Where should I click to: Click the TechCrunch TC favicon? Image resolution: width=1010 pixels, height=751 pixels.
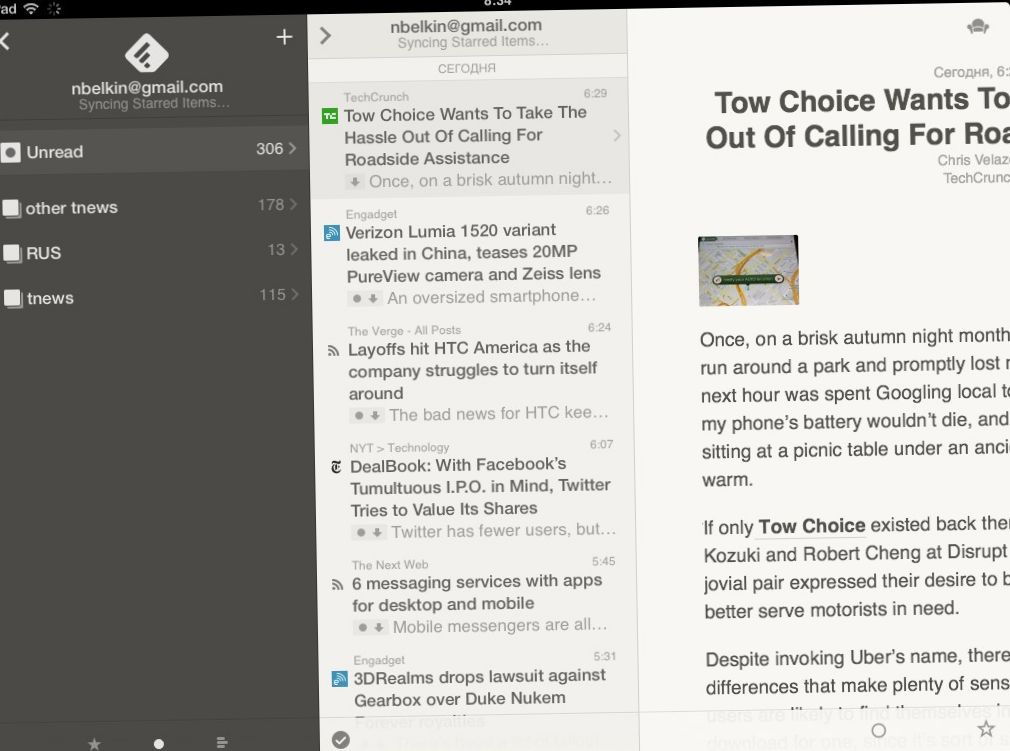pyautogui.click(x=330, y=116)
